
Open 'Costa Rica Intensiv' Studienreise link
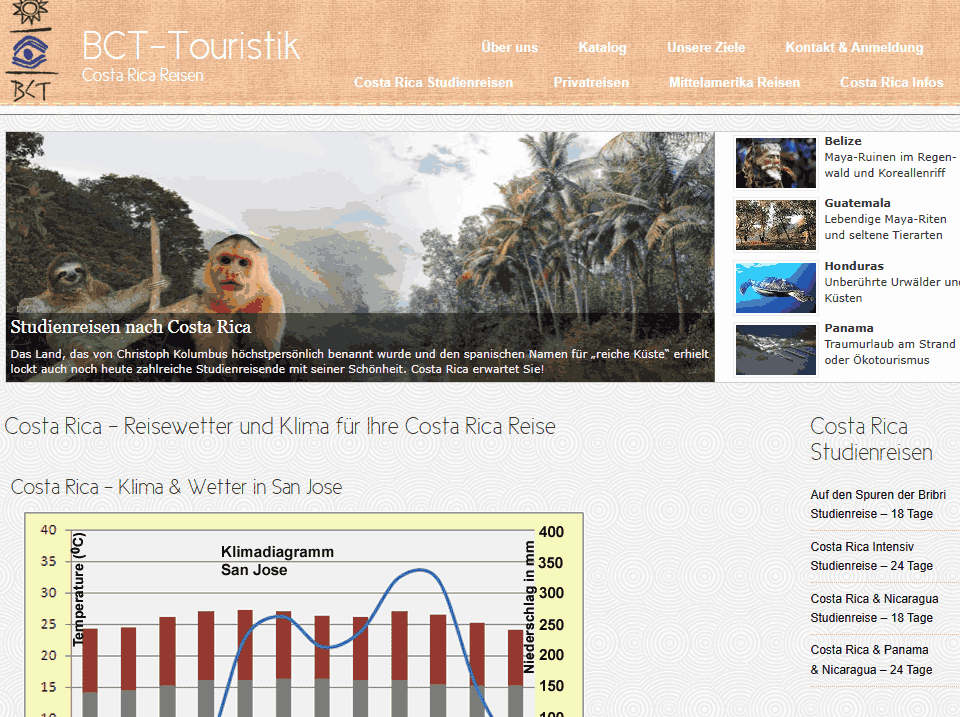click(871, 556)
